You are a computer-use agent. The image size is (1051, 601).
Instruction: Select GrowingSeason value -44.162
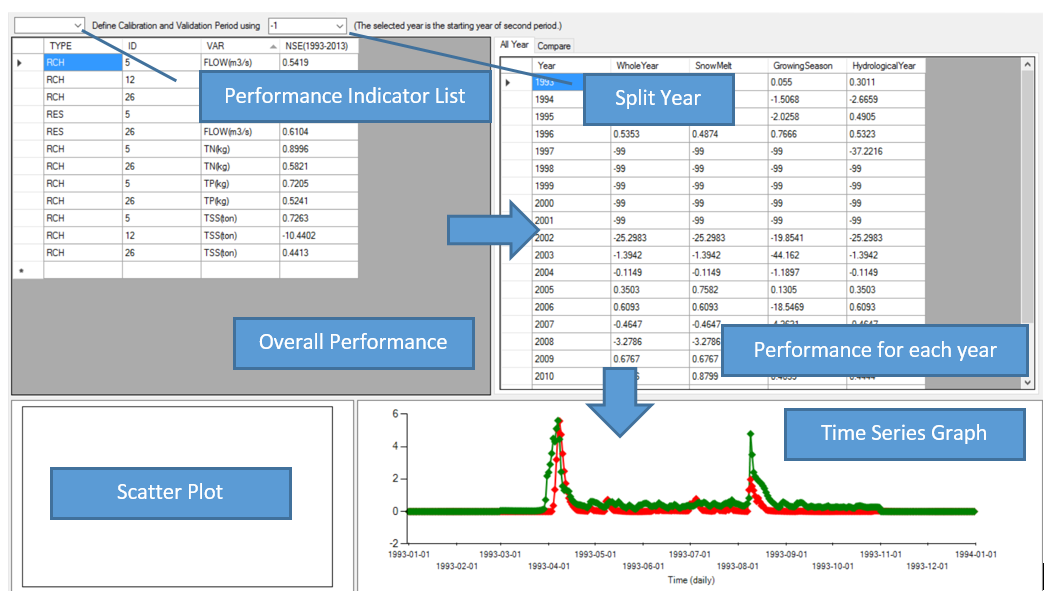click(807, 255)
